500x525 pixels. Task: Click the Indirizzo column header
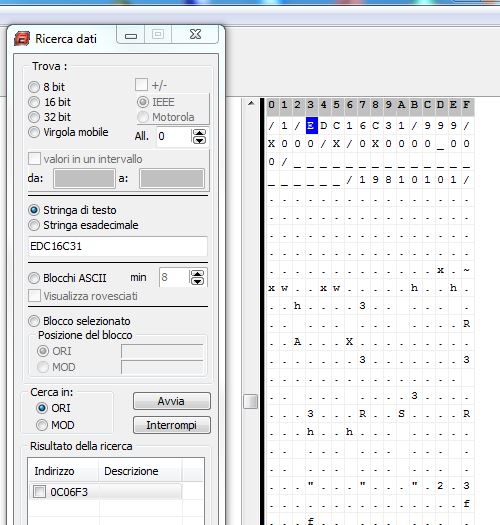[x=63, y=471]
